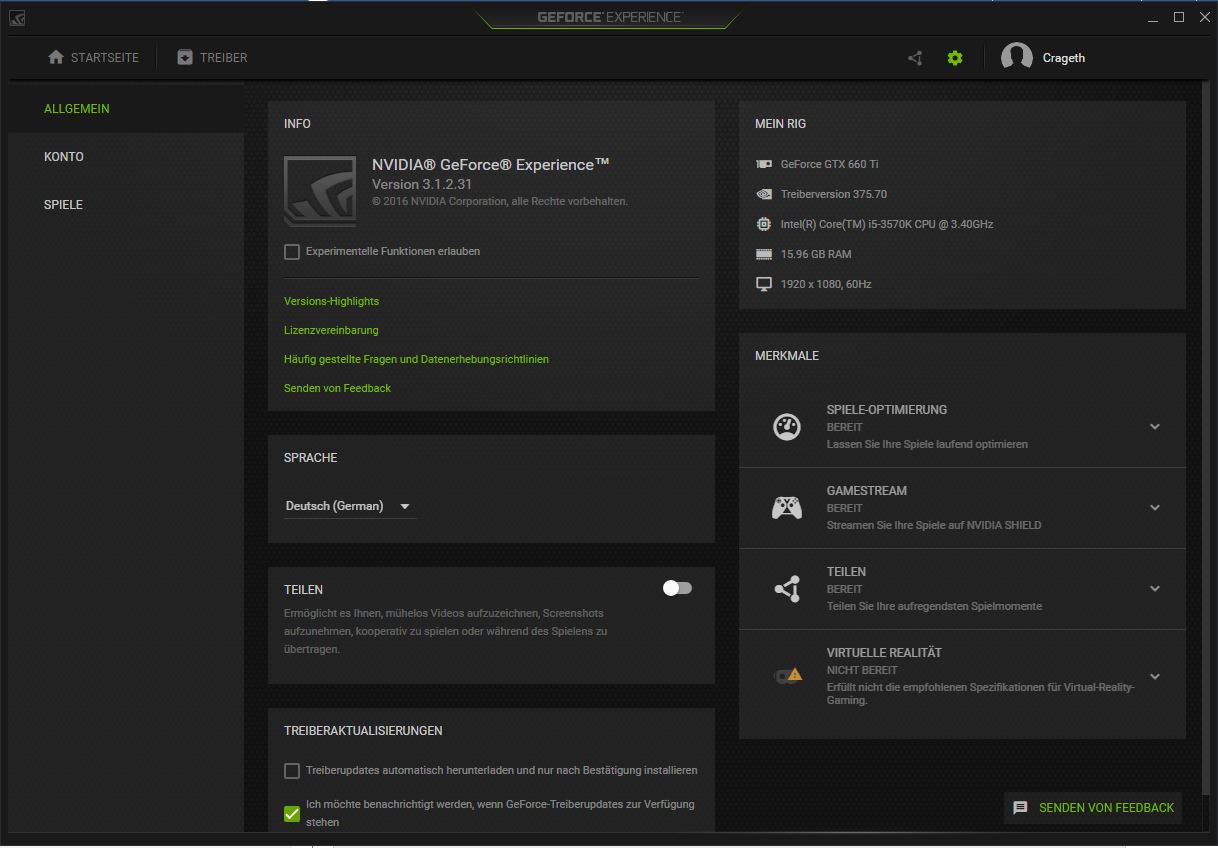The height and width of the screenshot is (848, 1218).
Task: Click the Senden von Feedback button
Action: [1093, 808]
